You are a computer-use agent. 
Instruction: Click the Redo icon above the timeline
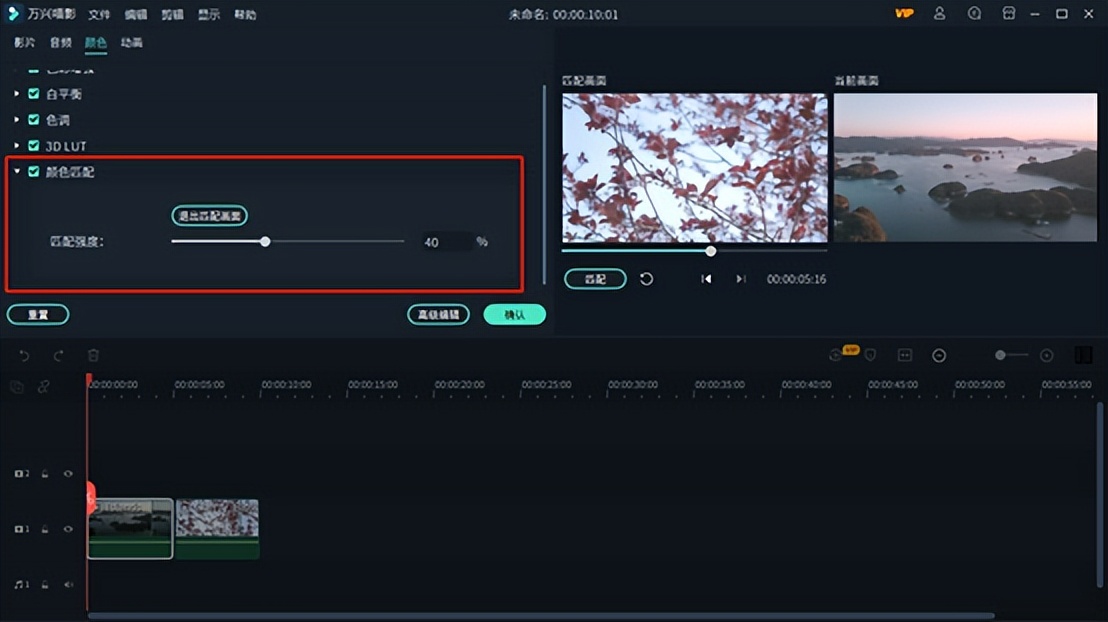(57, 355)
